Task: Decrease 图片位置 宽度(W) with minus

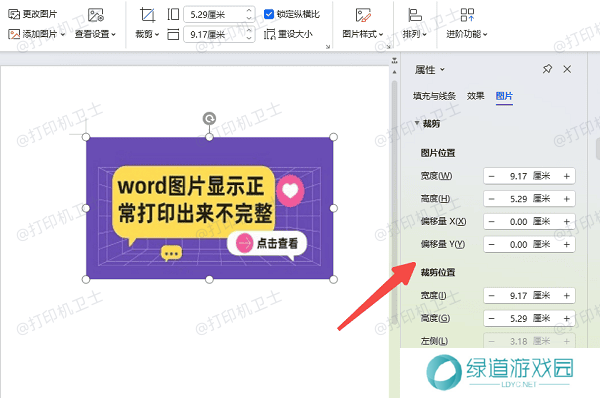Action: click(492, 176)
